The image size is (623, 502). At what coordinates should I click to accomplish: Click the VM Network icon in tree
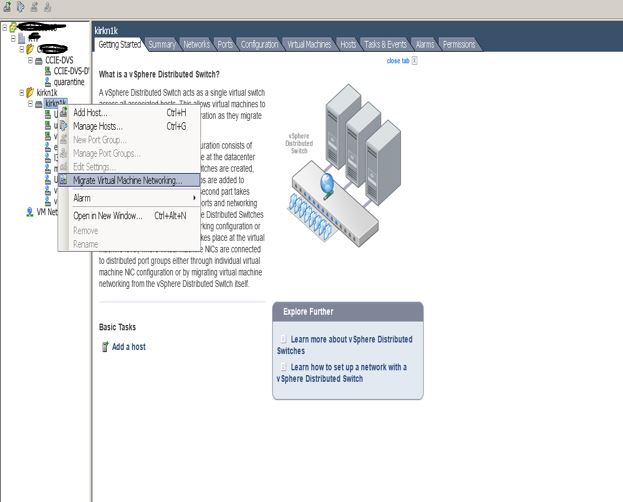pyautogui.click(x=30, y=212)
